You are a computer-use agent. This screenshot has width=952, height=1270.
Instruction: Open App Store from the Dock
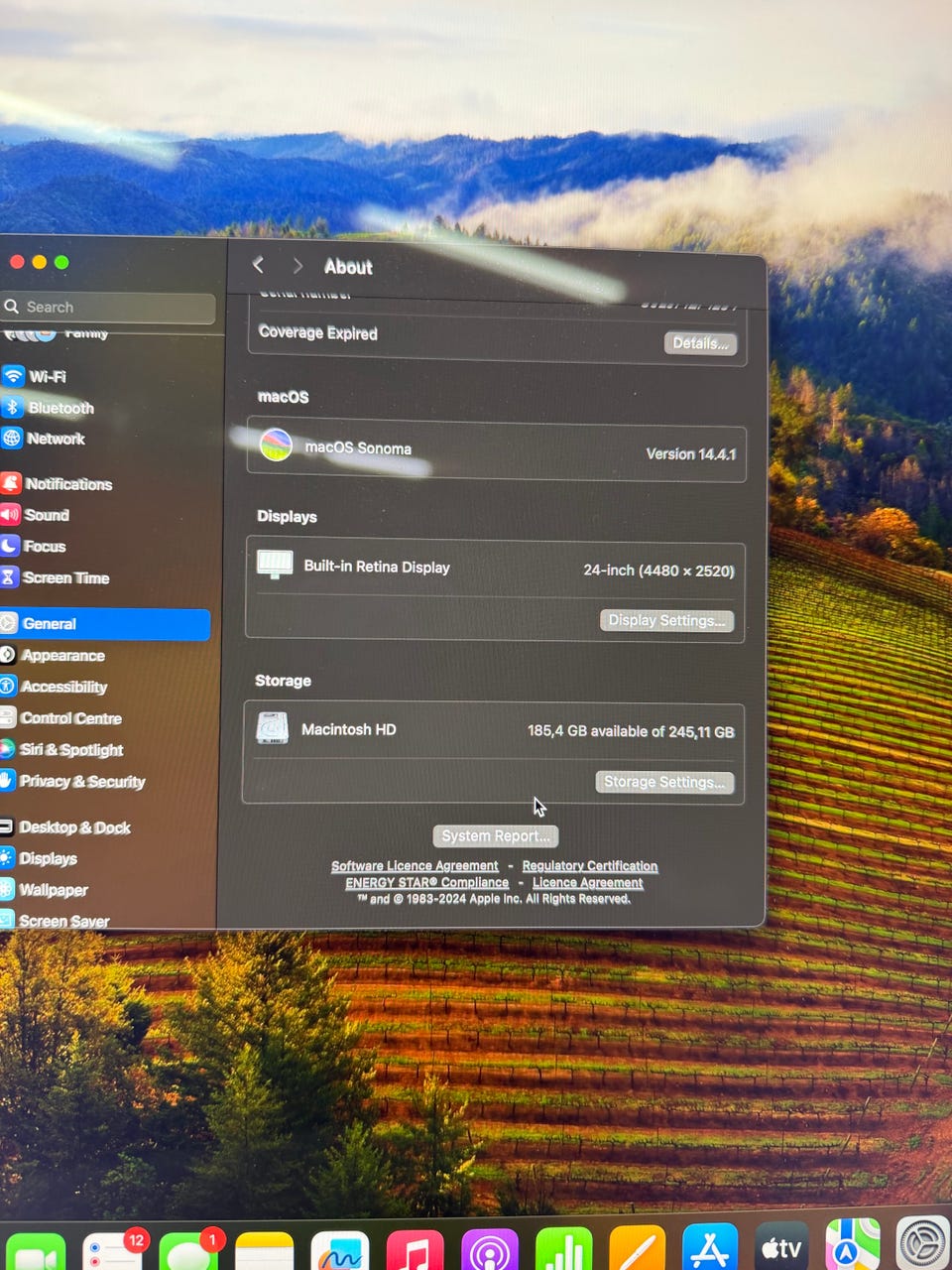click(710, 1246)
